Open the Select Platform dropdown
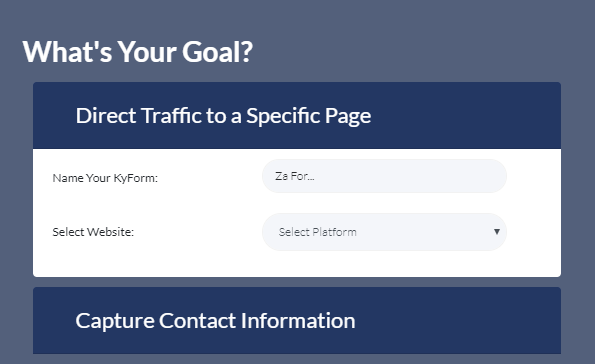Image resolution: width=595 pixels, height=364 pixels. point(384,232)
